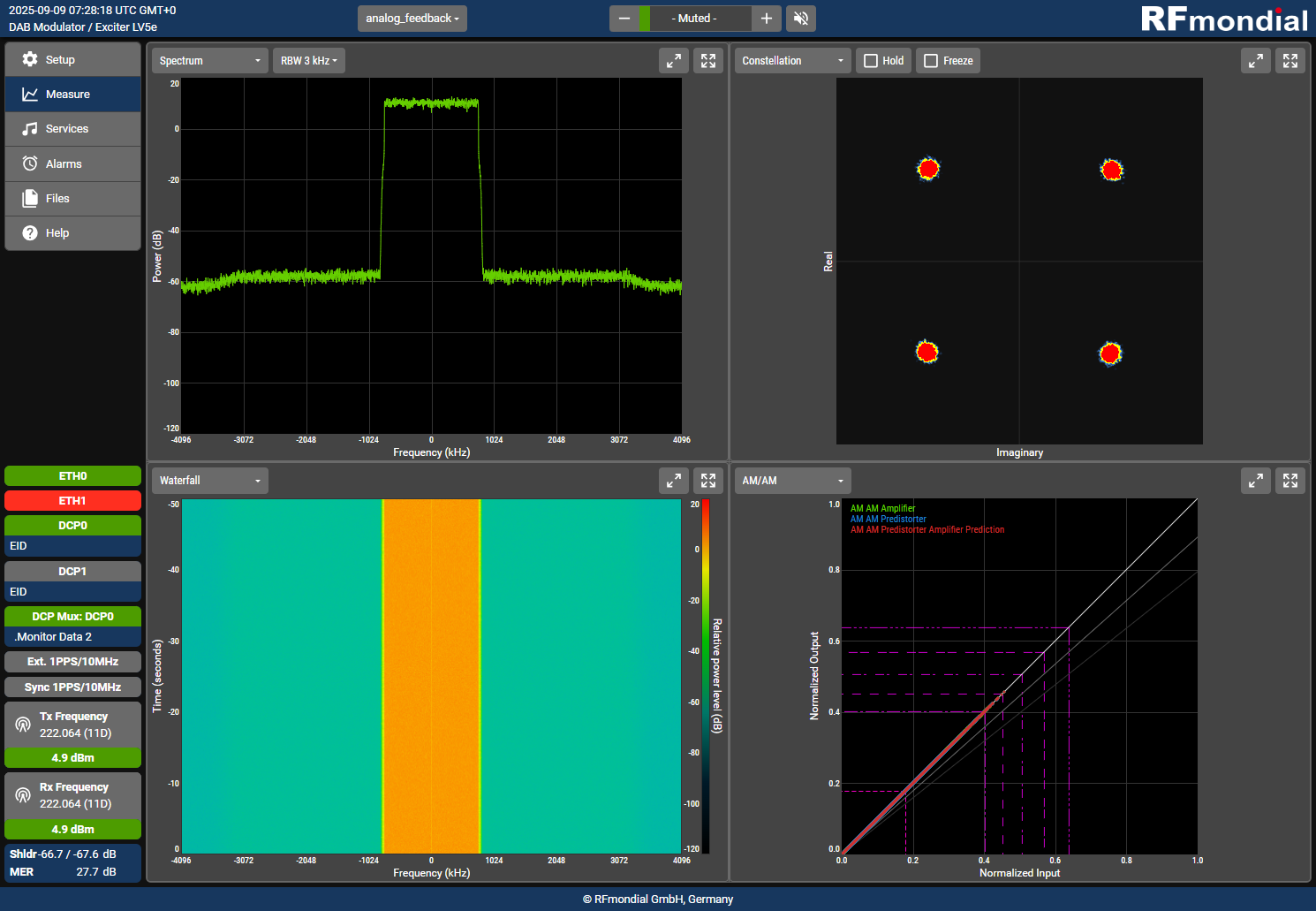Click the DAB Modulator / Exciter LV5e title
Image resolution: width=1316 pixels, height=911 pixels.
click(x=83, y=27)
